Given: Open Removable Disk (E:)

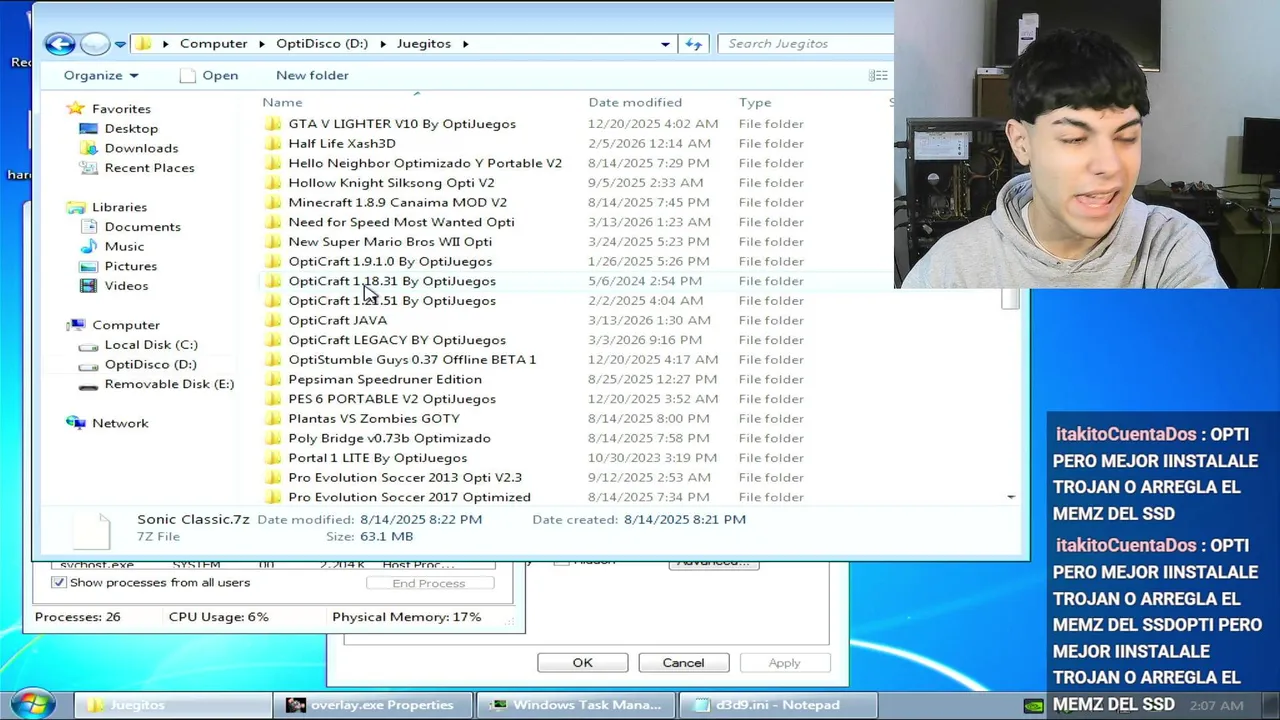Looking at the screenshot, I should click(x=169, y=384).
